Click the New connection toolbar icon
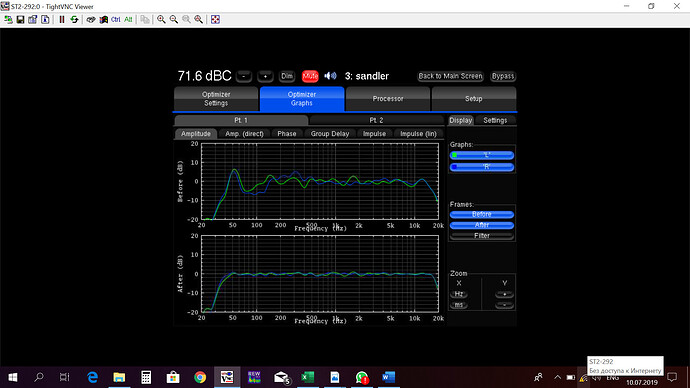This screenshot has width=690, height=388. pos(8,19)
